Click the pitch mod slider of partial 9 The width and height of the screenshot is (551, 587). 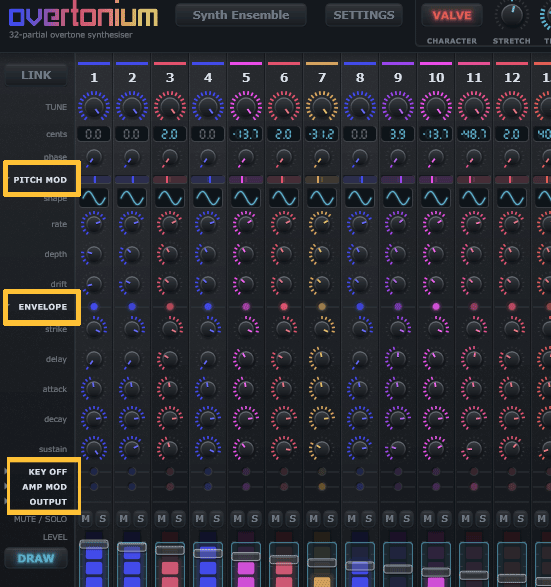click(x=398, y=180)
